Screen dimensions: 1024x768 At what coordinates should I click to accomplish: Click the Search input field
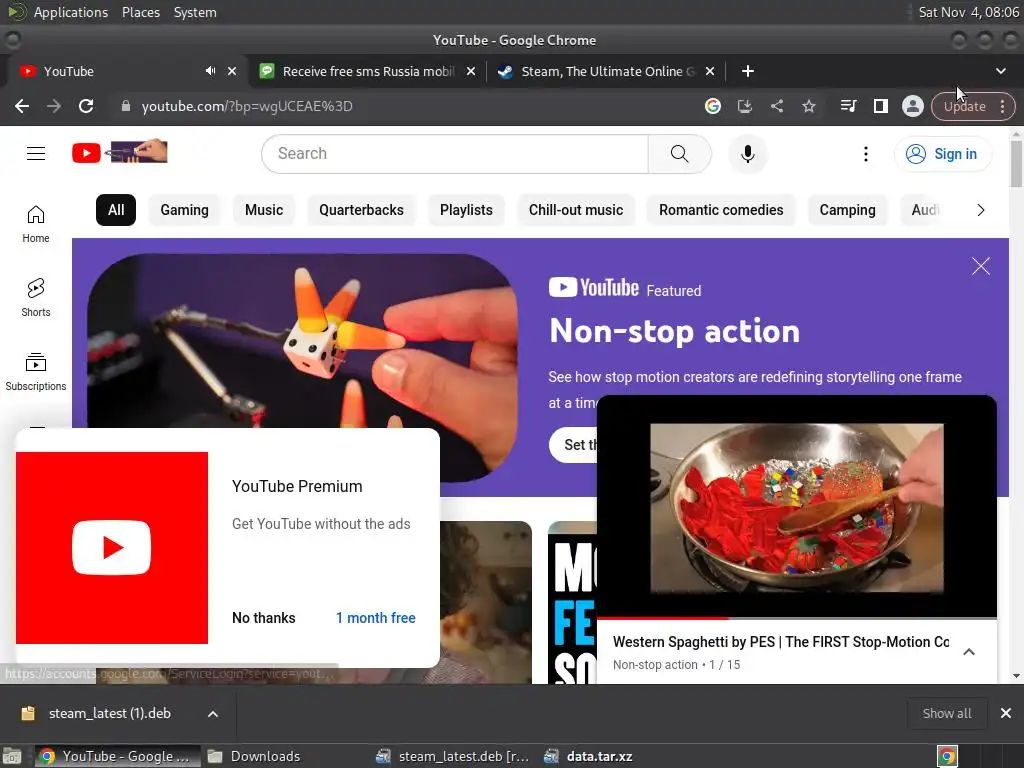point(455,154)
